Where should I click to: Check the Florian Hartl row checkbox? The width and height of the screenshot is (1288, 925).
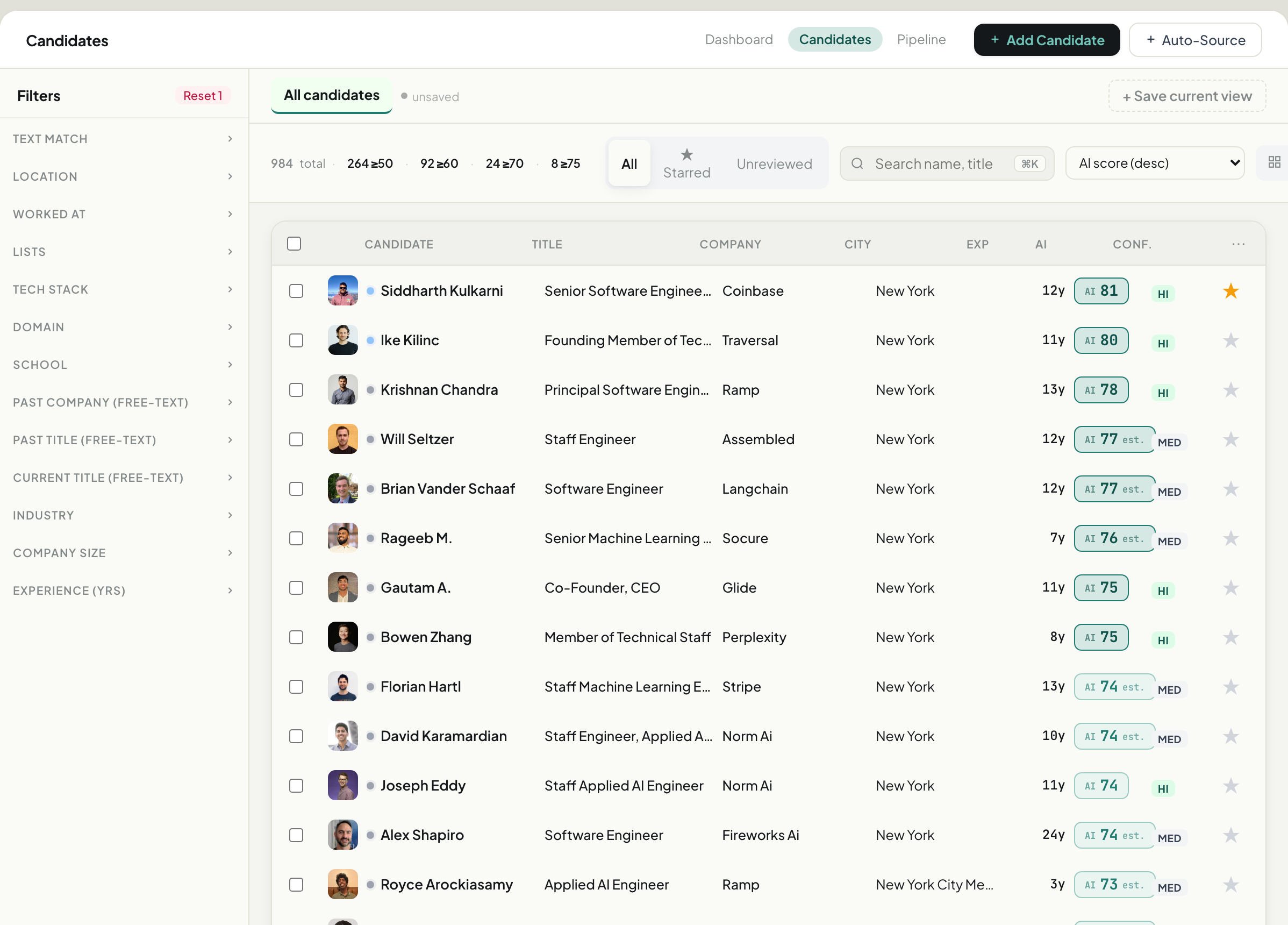(296, 686)
